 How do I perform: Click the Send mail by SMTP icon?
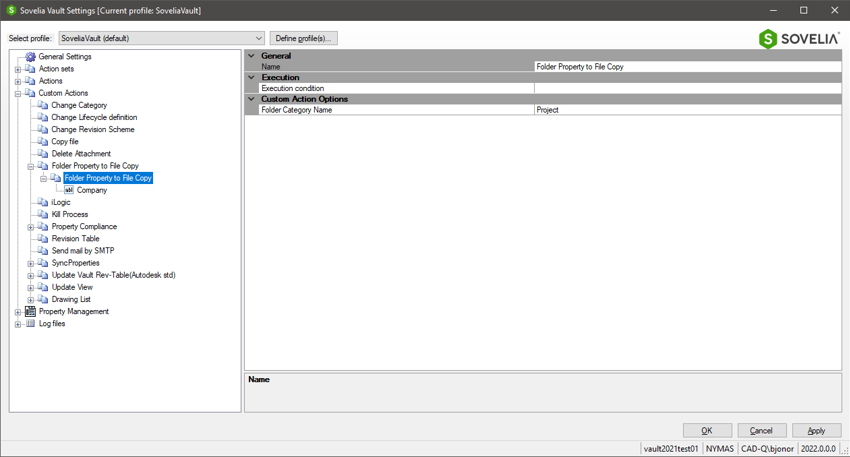(x=43, y=251)
